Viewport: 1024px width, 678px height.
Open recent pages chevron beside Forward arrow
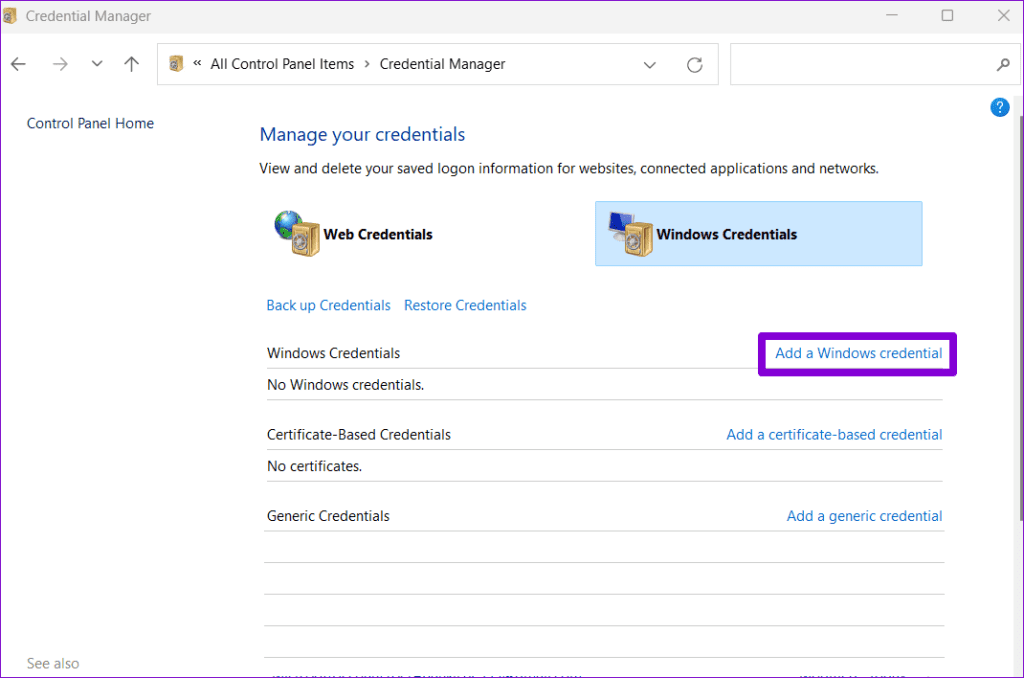click(x=96, y=63)
